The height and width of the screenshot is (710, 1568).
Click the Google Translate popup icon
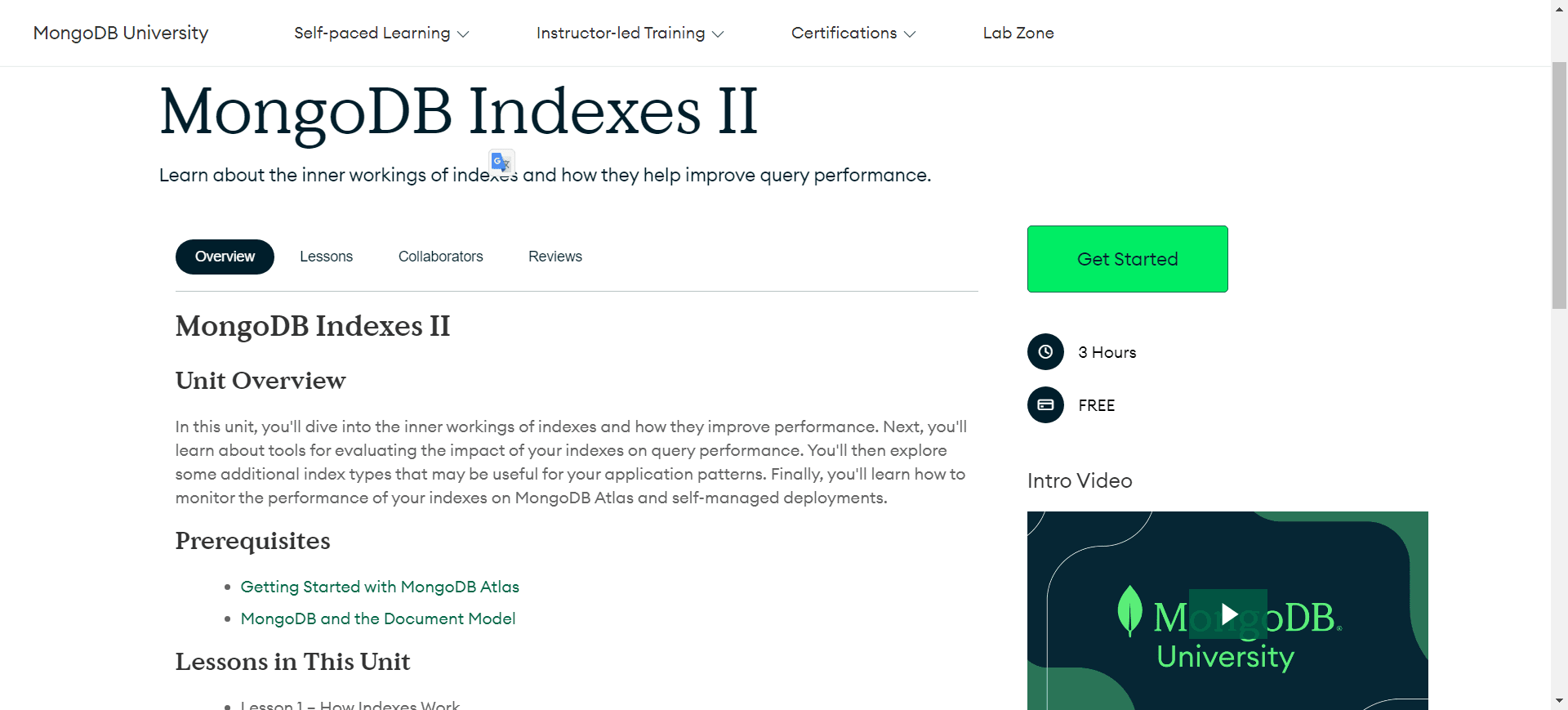click(x=501, y=162)
